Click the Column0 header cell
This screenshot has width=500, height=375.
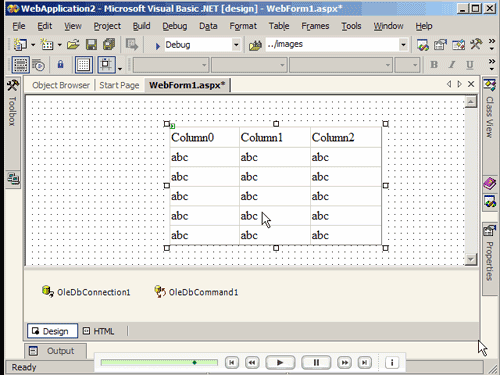205,137
